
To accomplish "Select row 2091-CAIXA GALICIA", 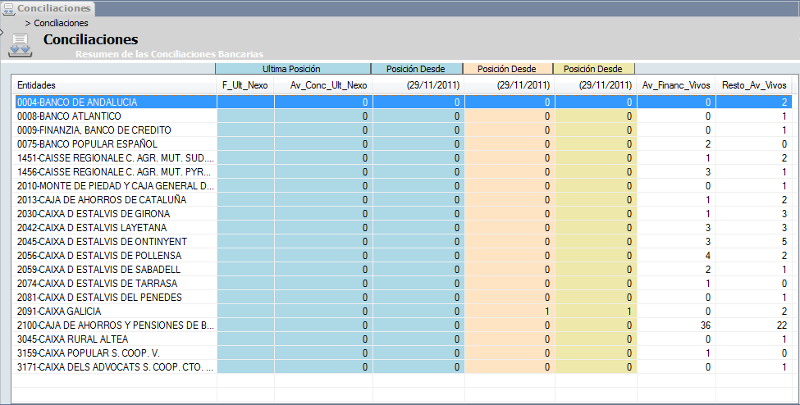I will (403, 312).
